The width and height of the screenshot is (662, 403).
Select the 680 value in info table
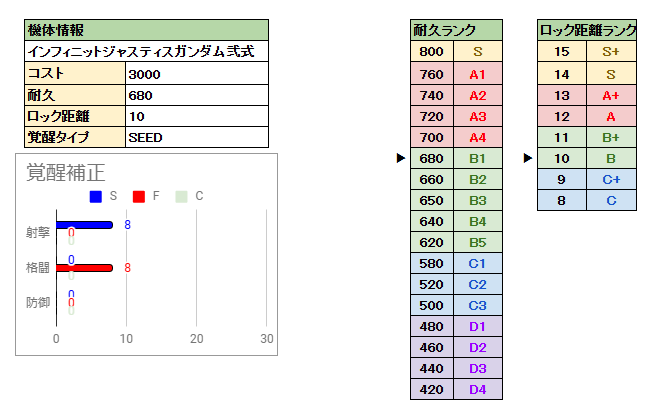[197, 95]
